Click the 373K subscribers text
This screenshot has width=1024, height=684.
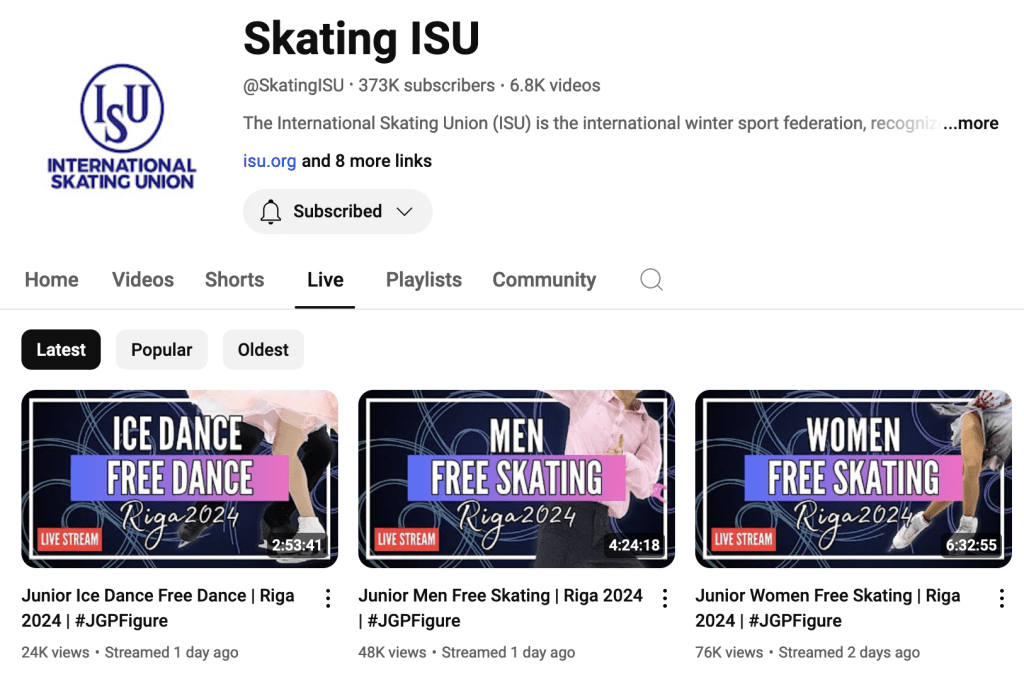click(x=426, y=86)
